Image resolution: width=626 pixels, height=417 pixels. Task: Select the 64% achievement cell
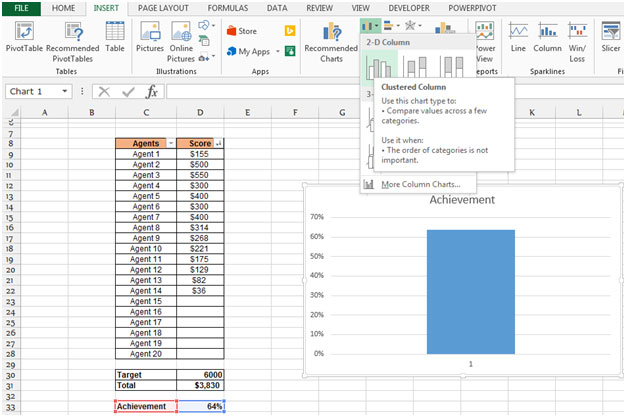(201, 406)
